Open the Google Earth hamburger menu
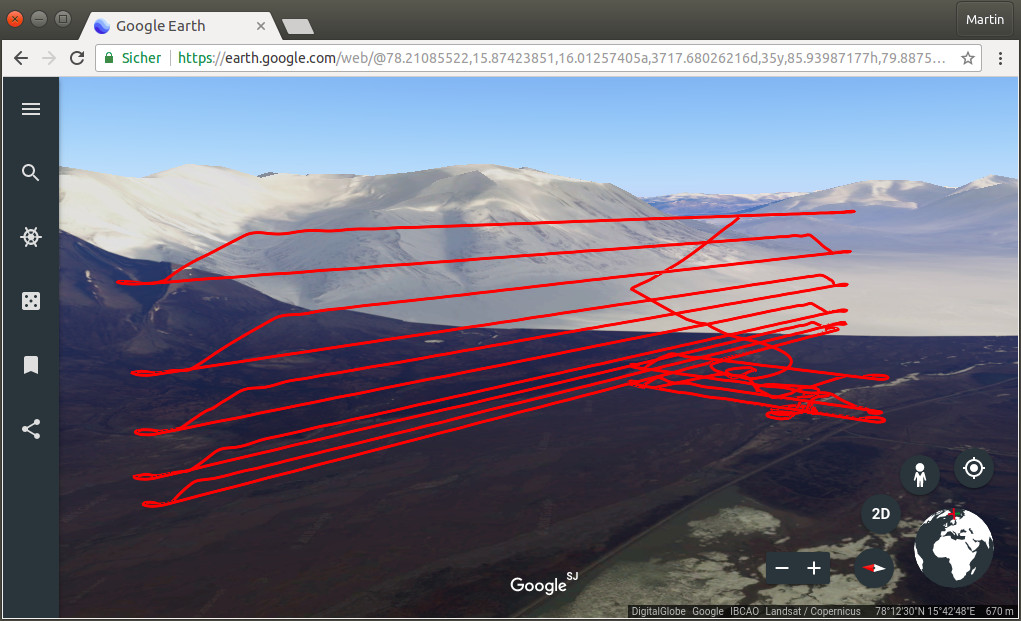The height and width of the screenshot is (621, 1021). [x=31, y=109]
